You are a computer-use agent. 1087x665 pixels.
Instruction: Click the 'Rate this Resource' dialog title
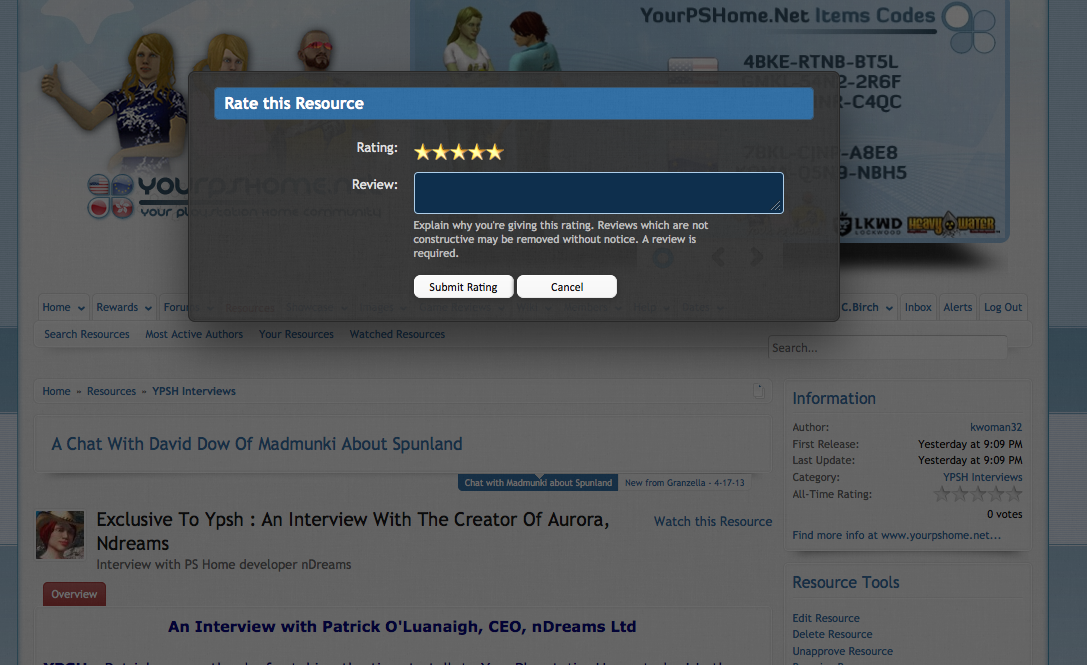(294, 103)
